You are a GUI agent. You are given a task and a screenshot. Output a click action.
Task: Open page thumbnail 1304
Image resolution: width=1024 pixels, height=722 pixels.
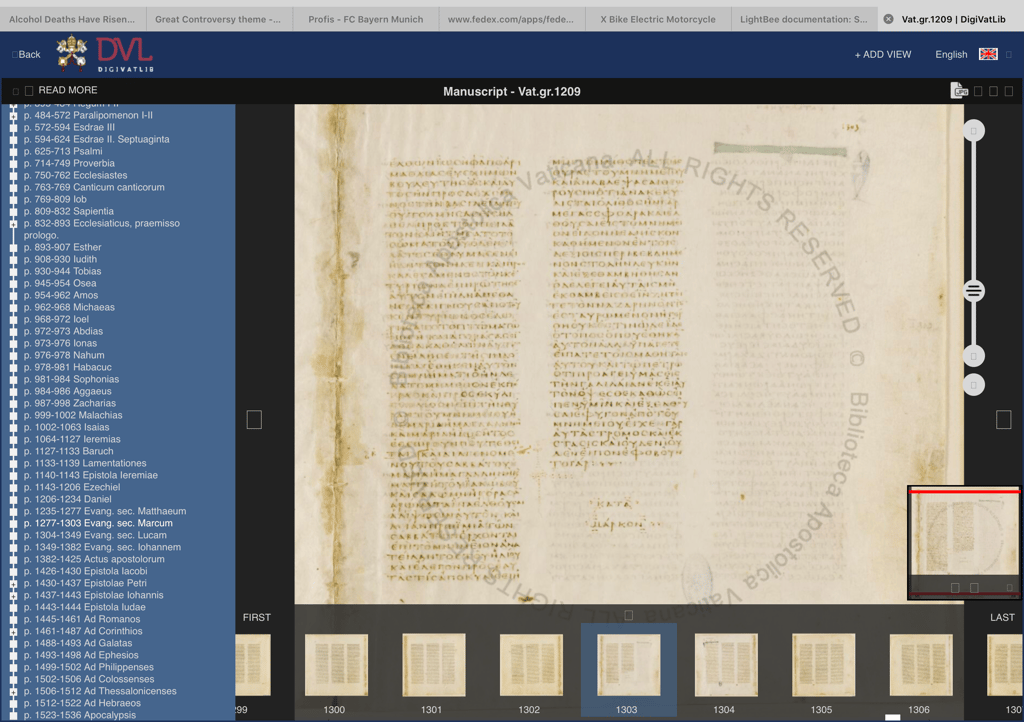coord(726,666)
